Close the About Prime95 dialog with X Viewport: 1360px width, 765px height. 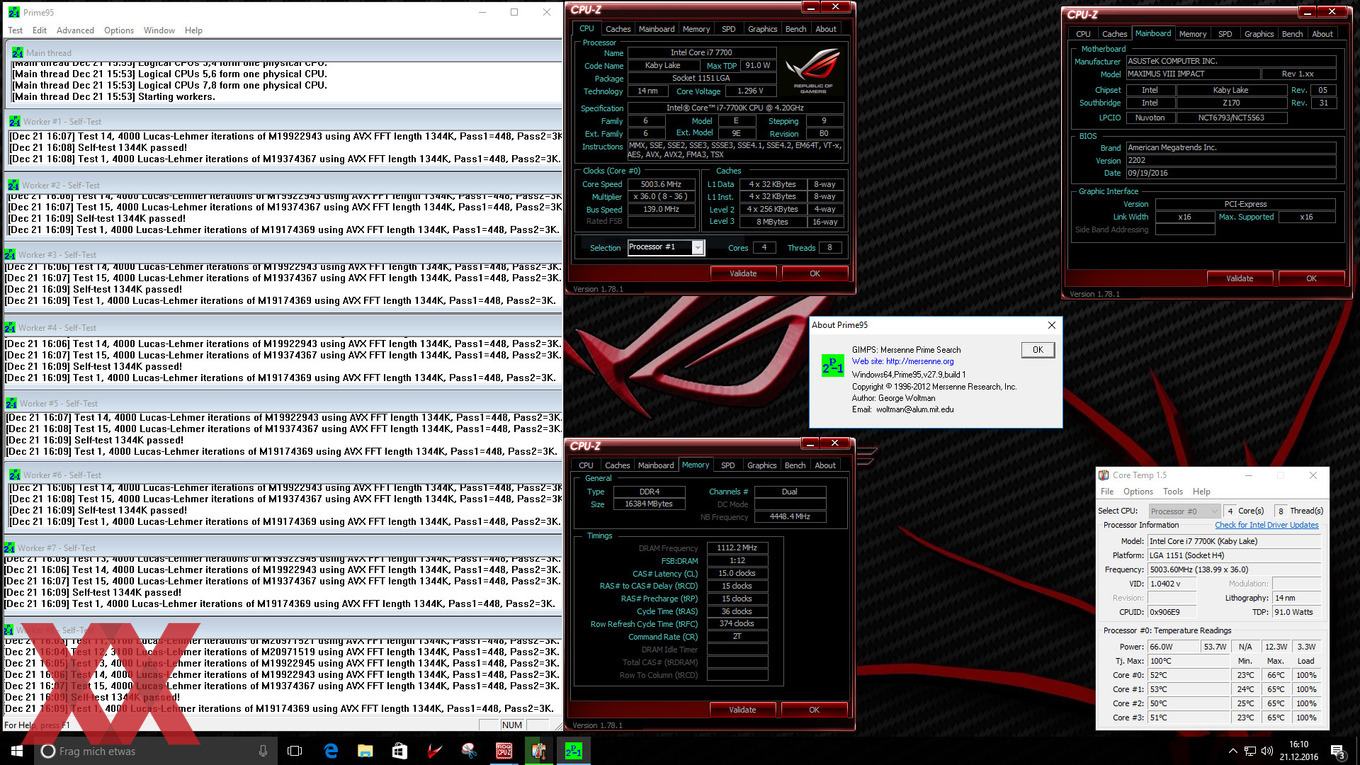(x=1051, y=325)
